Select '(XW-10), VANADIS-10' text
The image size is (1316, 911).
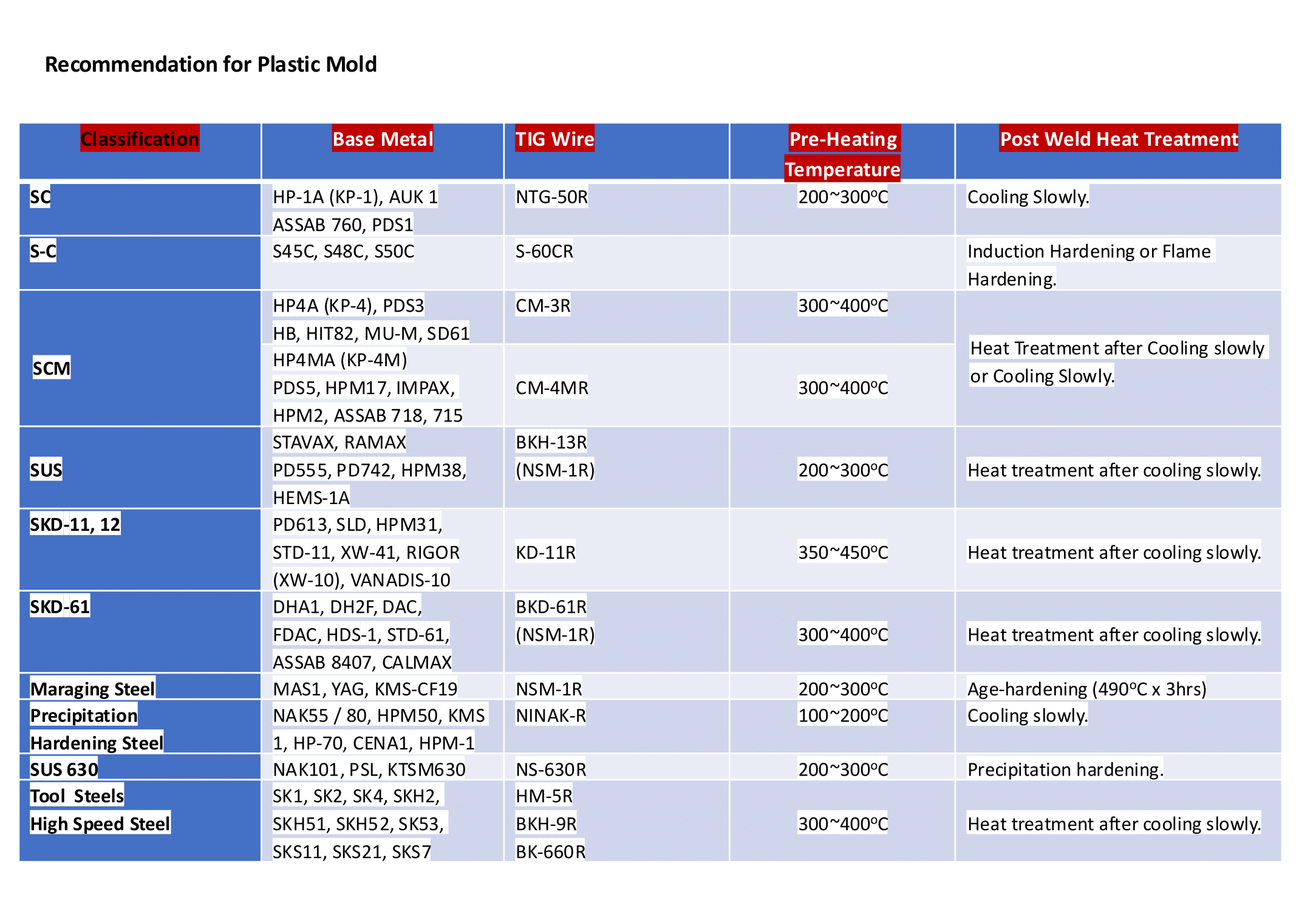361,580
